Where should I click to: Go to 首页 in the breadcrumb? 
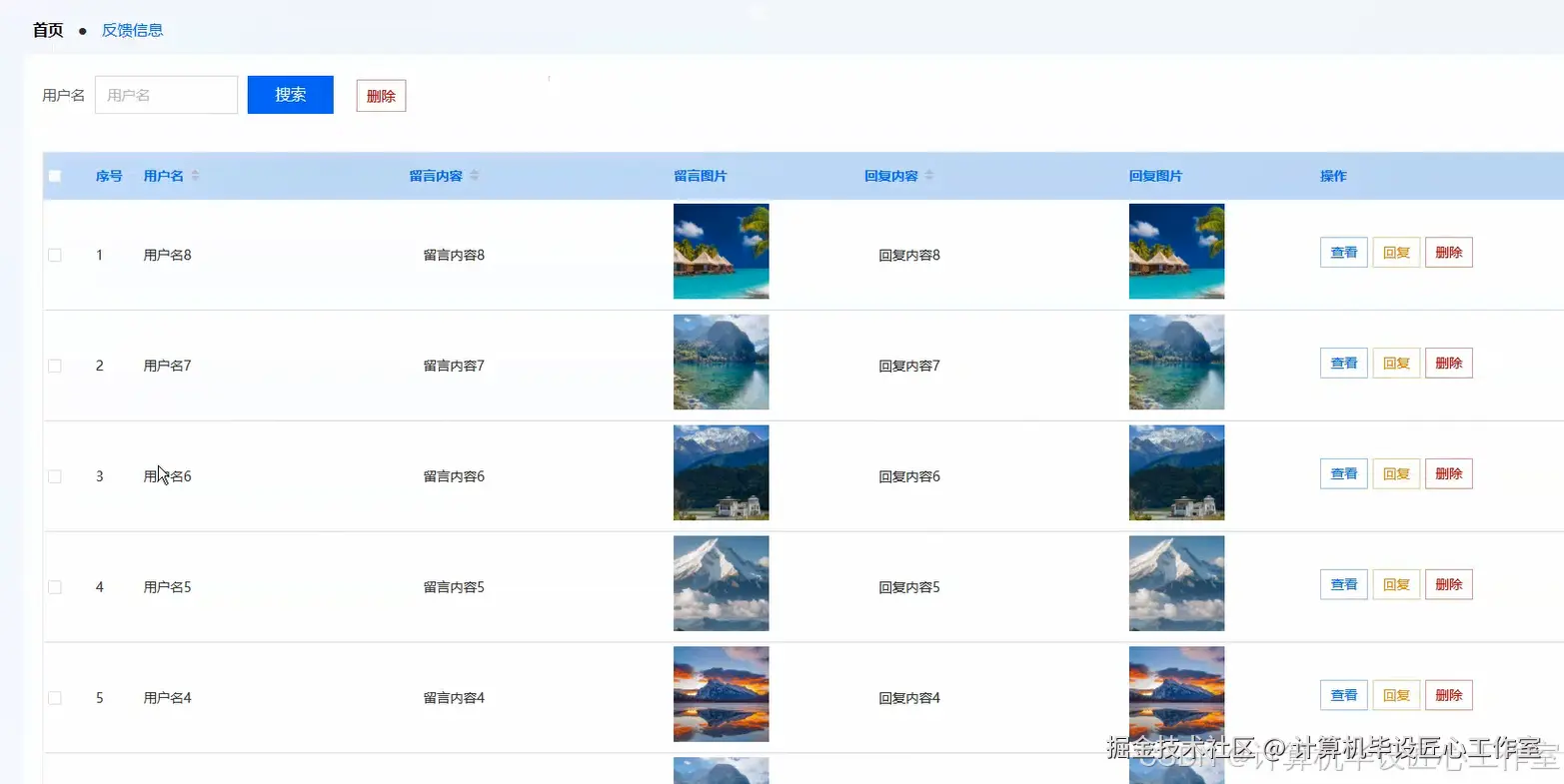click(x=48, y=30)
